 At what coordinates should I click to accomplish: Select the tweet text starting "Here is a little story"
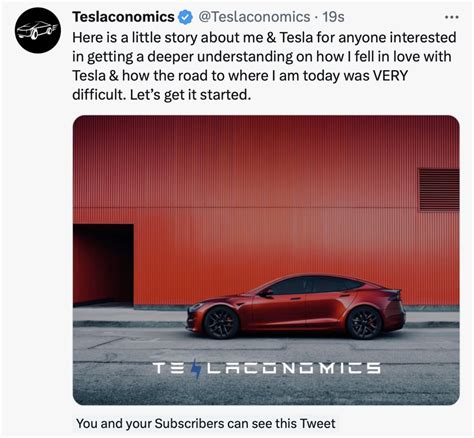pyautogui.click(x=264, y=66)
